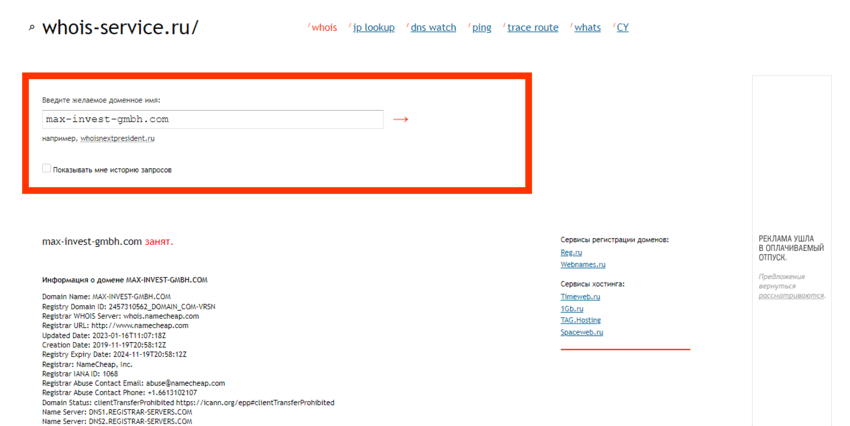Click the whoisnextpresident.ru example link

click(x=117, y=138)
